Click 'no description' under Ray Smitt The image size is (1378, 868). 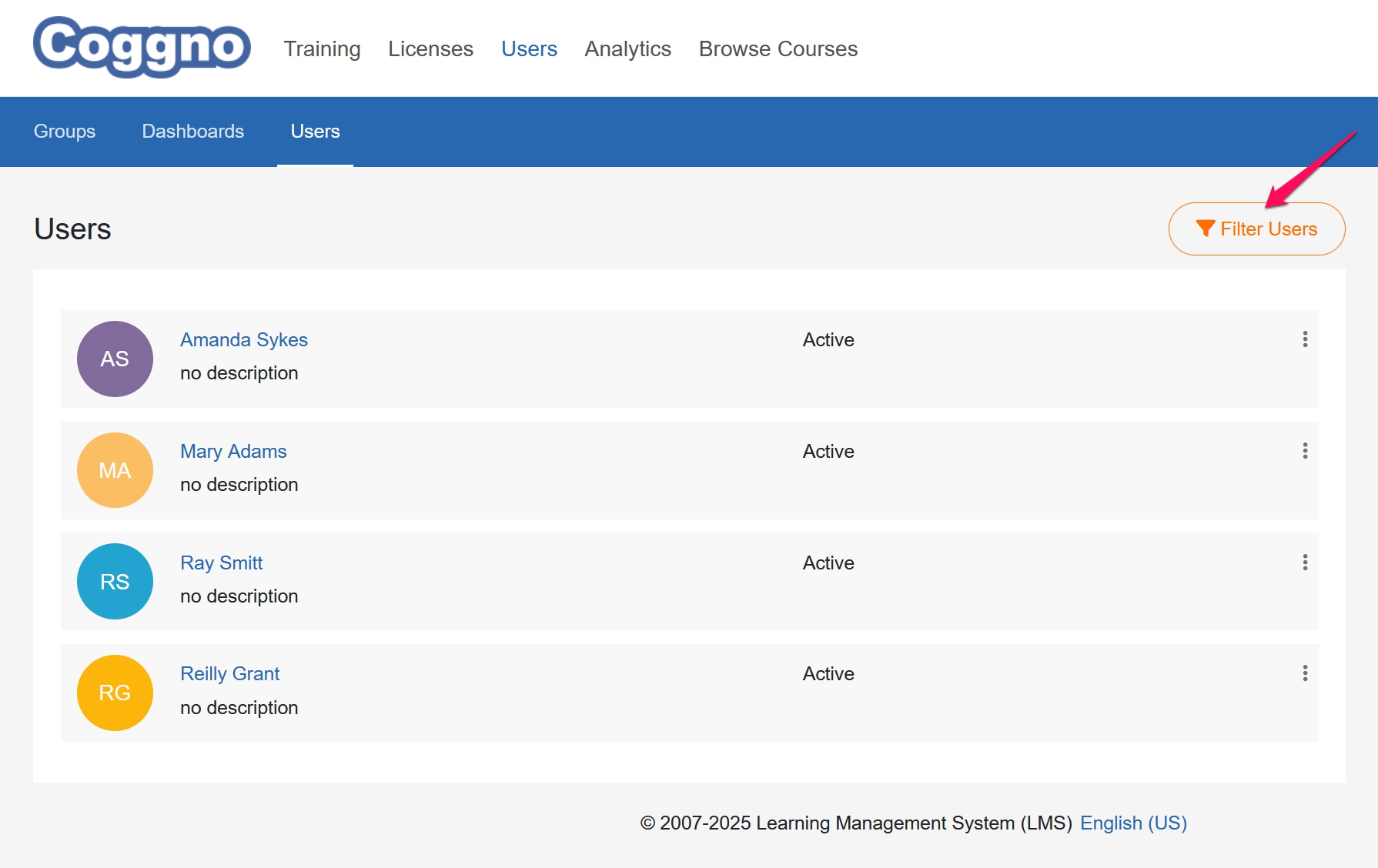(x=239, y=596)
